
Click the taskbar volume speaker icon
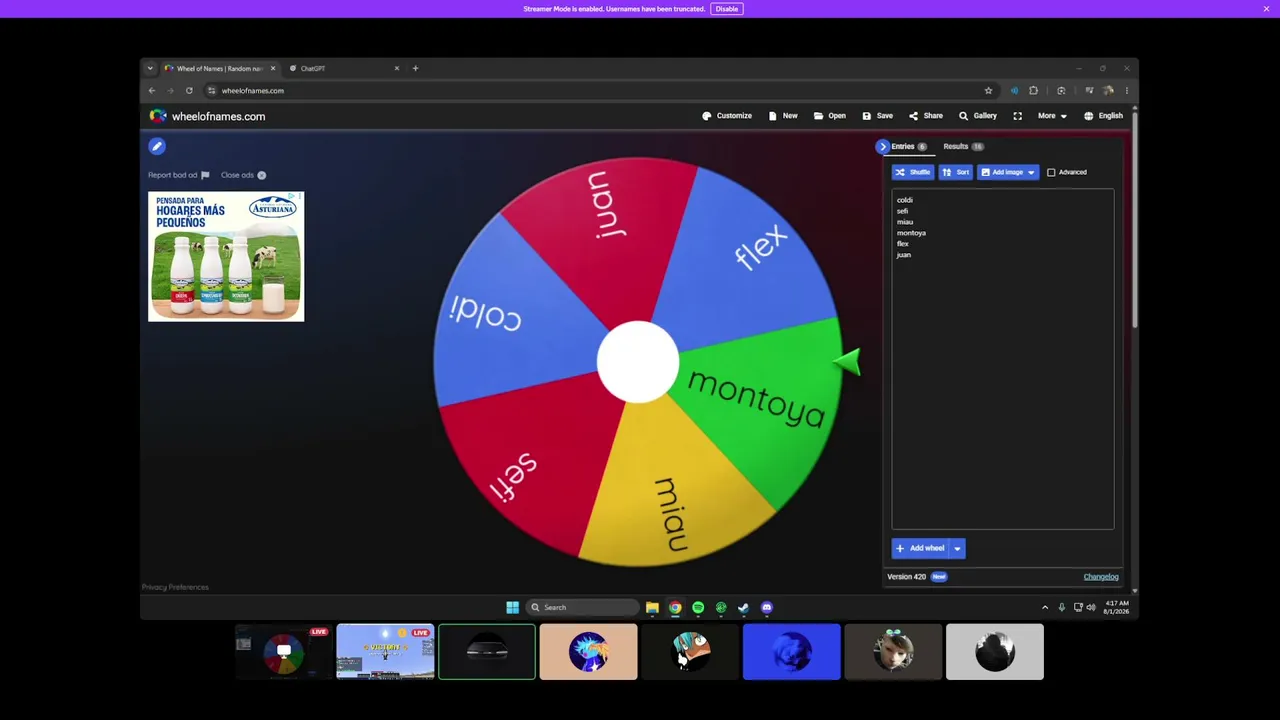[1091, 607]
